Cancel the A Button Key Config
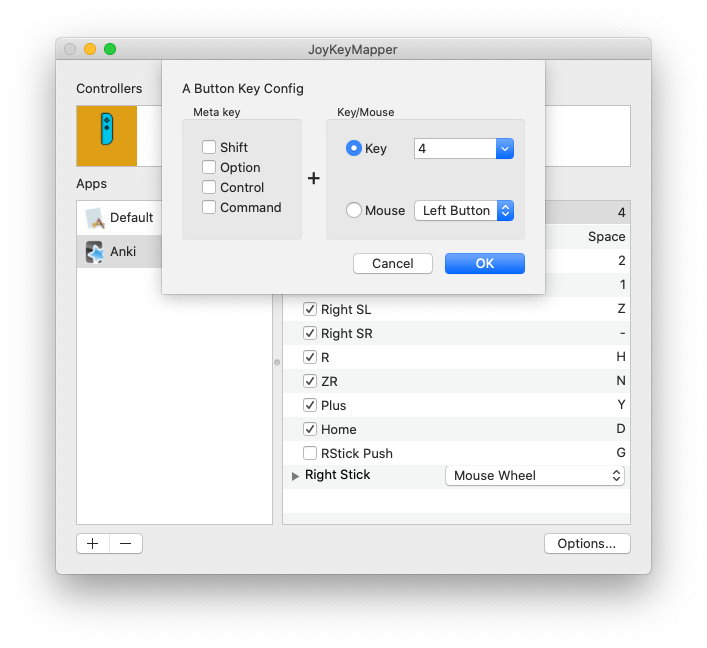The height and width of the screenshot is (648, 707). coord(393,263)
